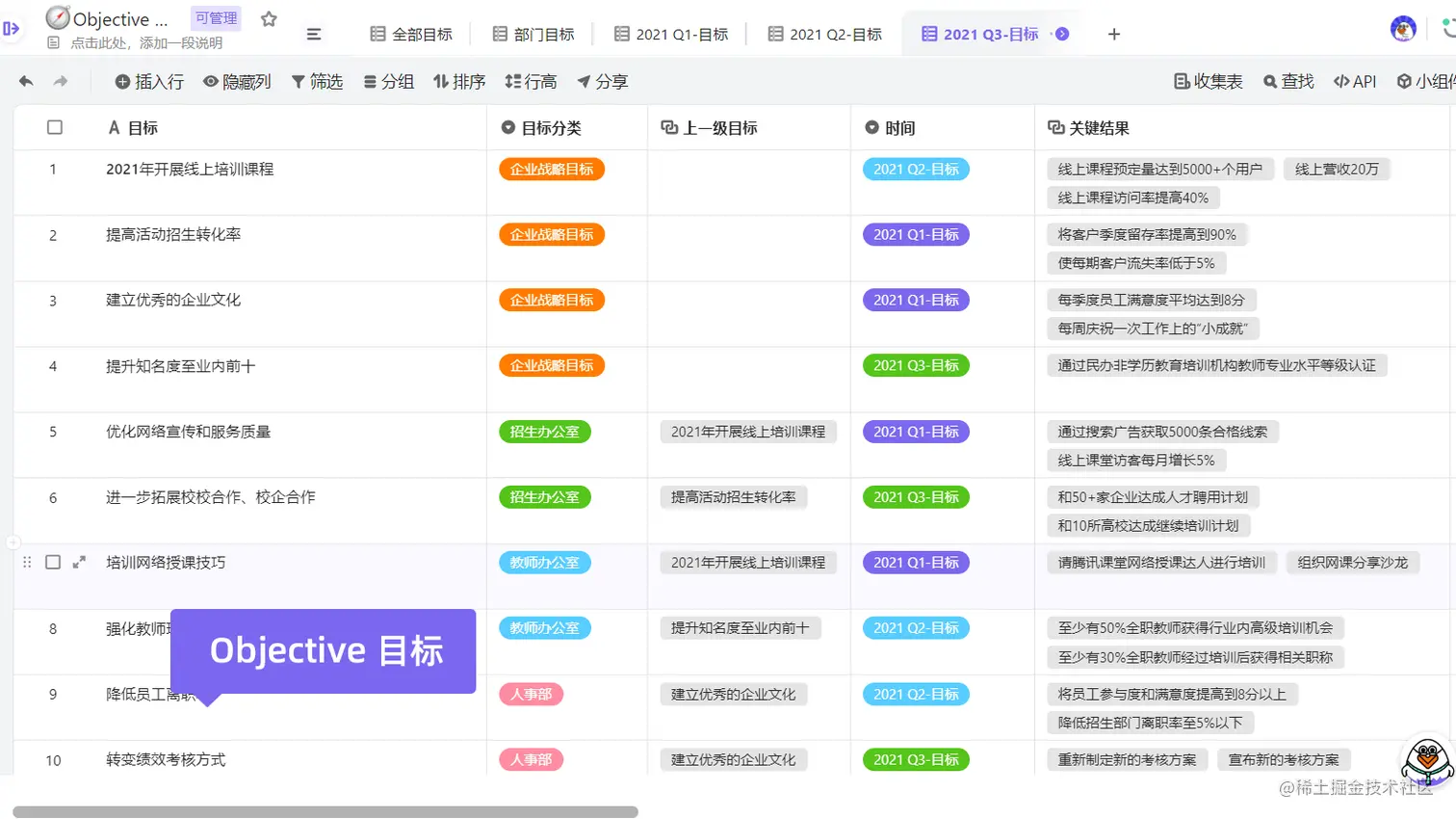Insert a new row with 插入行
Screen dimensions: 1456x819
pos(149,82)
